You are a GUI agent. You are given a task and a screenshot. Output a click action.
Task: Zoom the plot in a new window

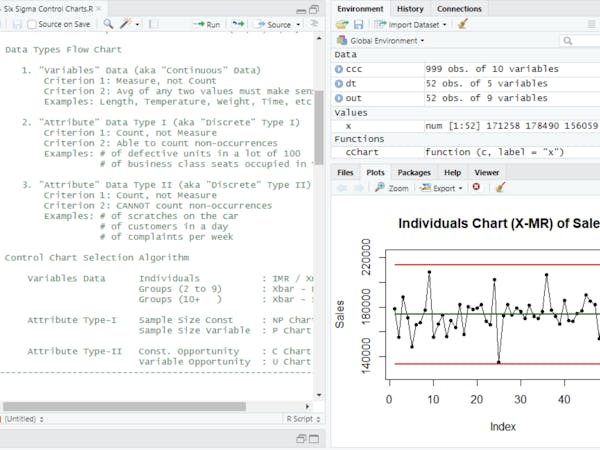tap(392, 188)
